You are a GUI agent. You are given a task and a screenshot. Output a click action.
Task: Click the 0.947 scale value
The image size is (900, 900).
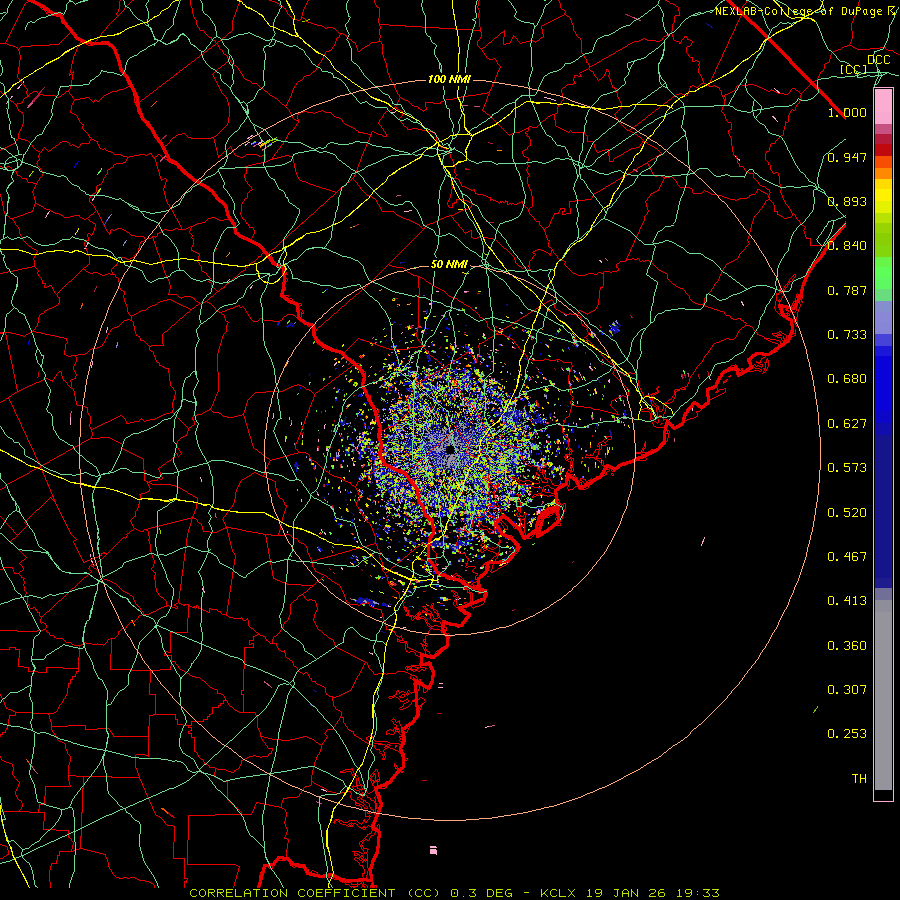(x=847, y=157)
